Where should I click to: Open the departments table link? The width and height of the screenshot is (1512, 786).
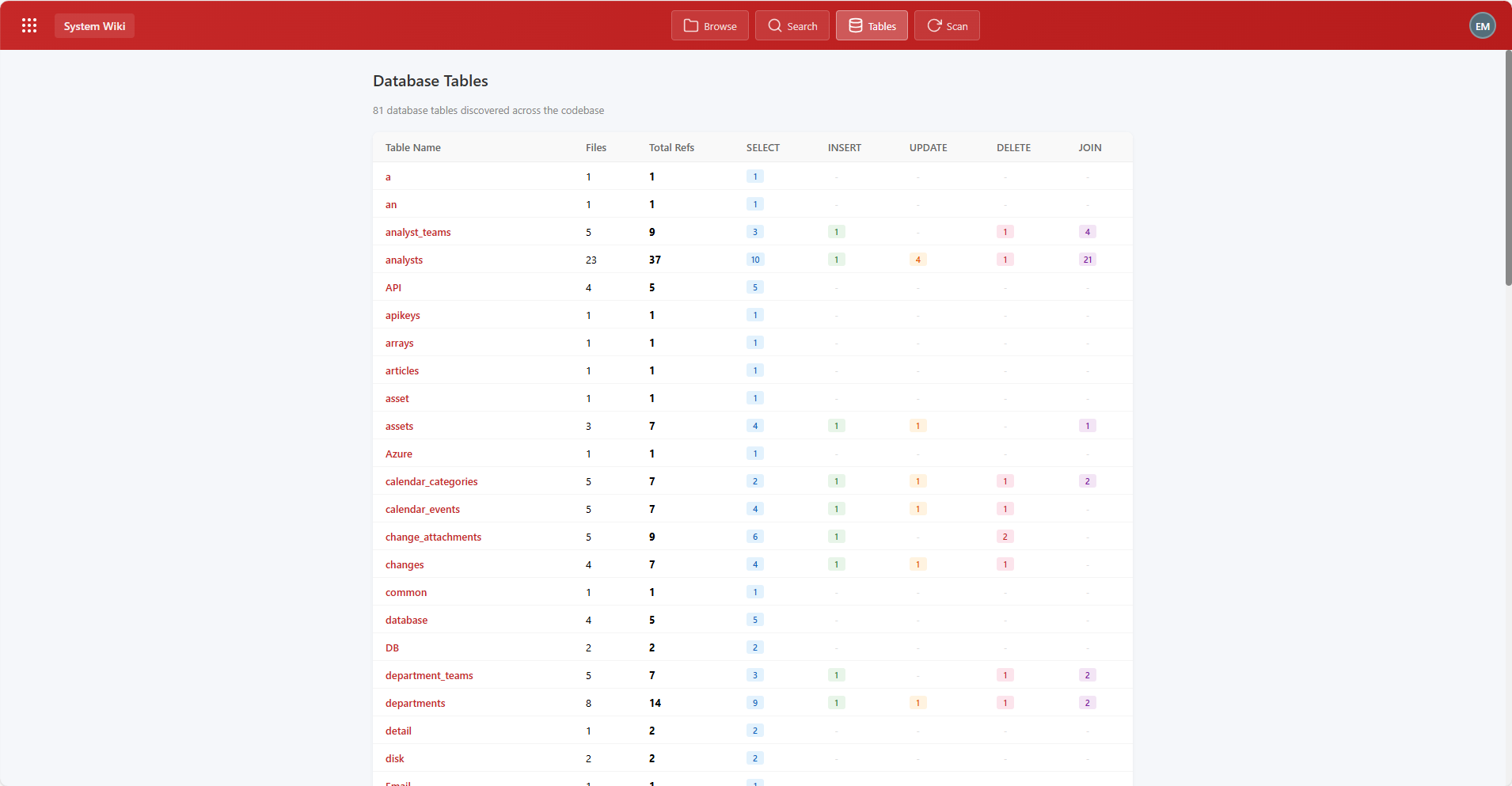[x=415, y=703]
